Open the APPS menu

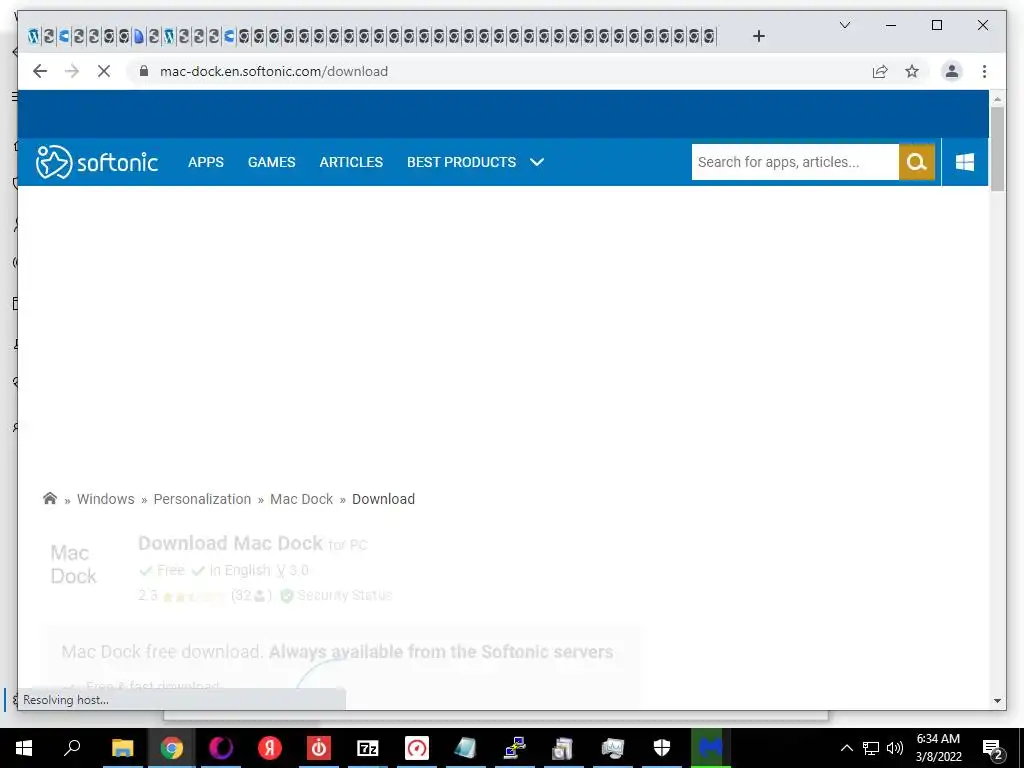(206, 162)
